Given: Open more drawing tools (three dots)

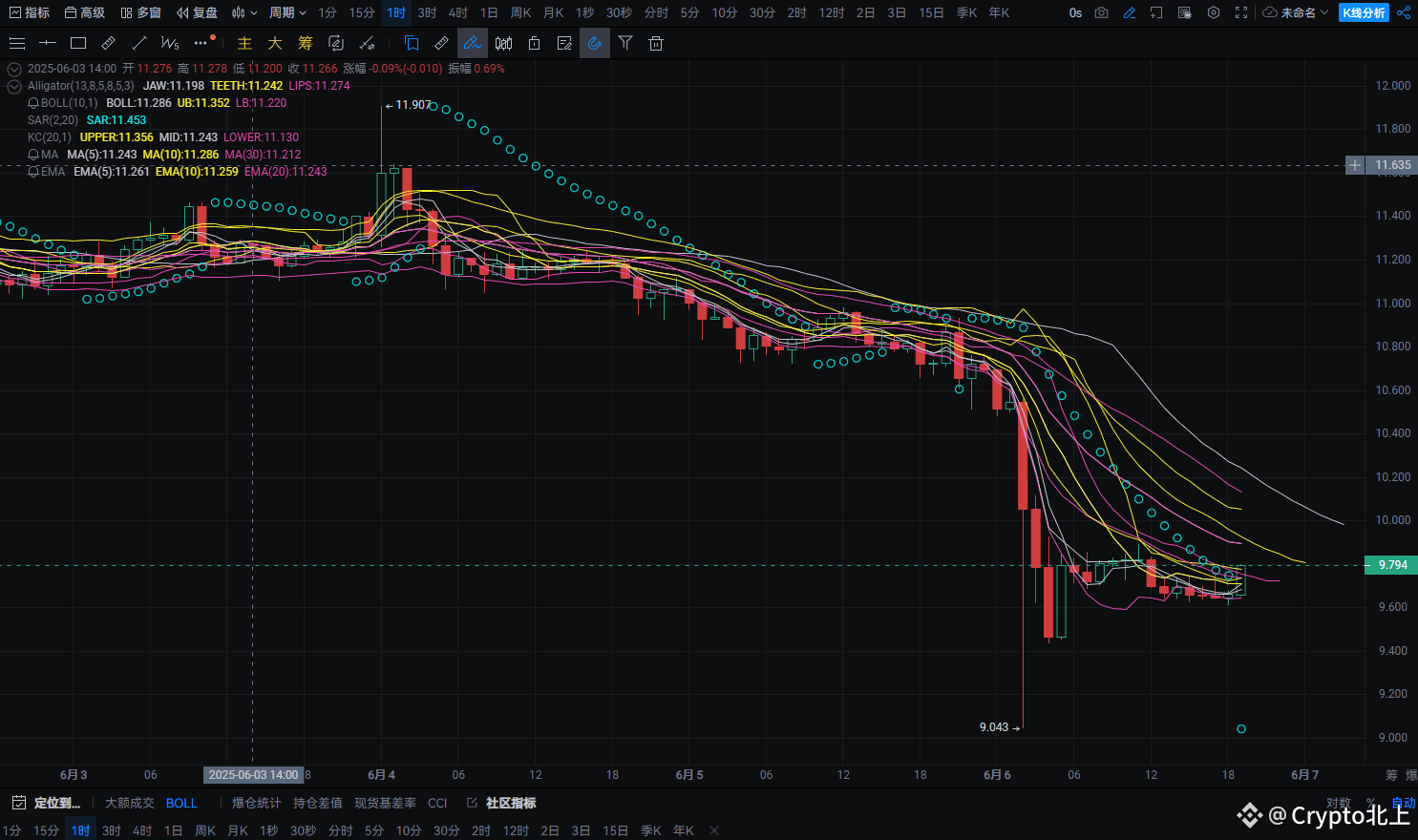Looking at the screenshot, I should click(x=201, y=43).
